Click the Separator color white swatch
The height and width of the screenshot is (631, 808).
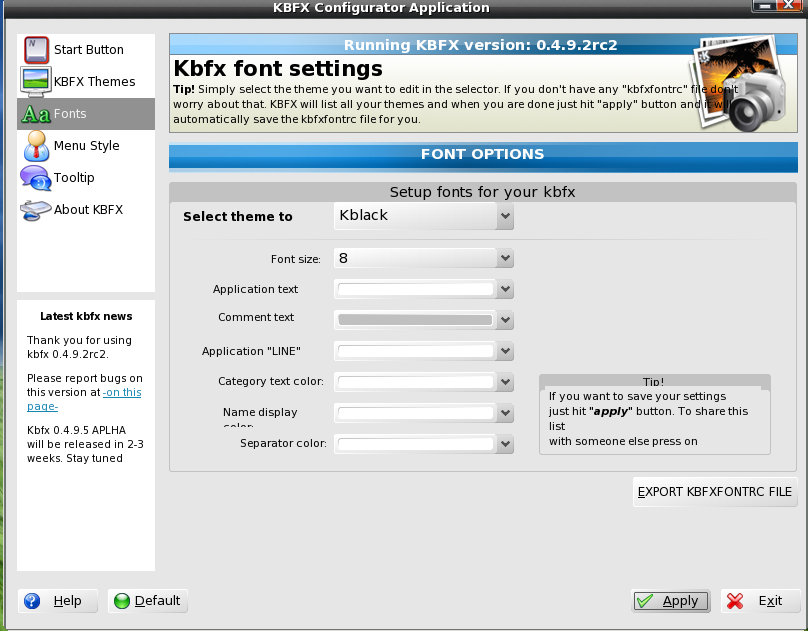point(415,444)
